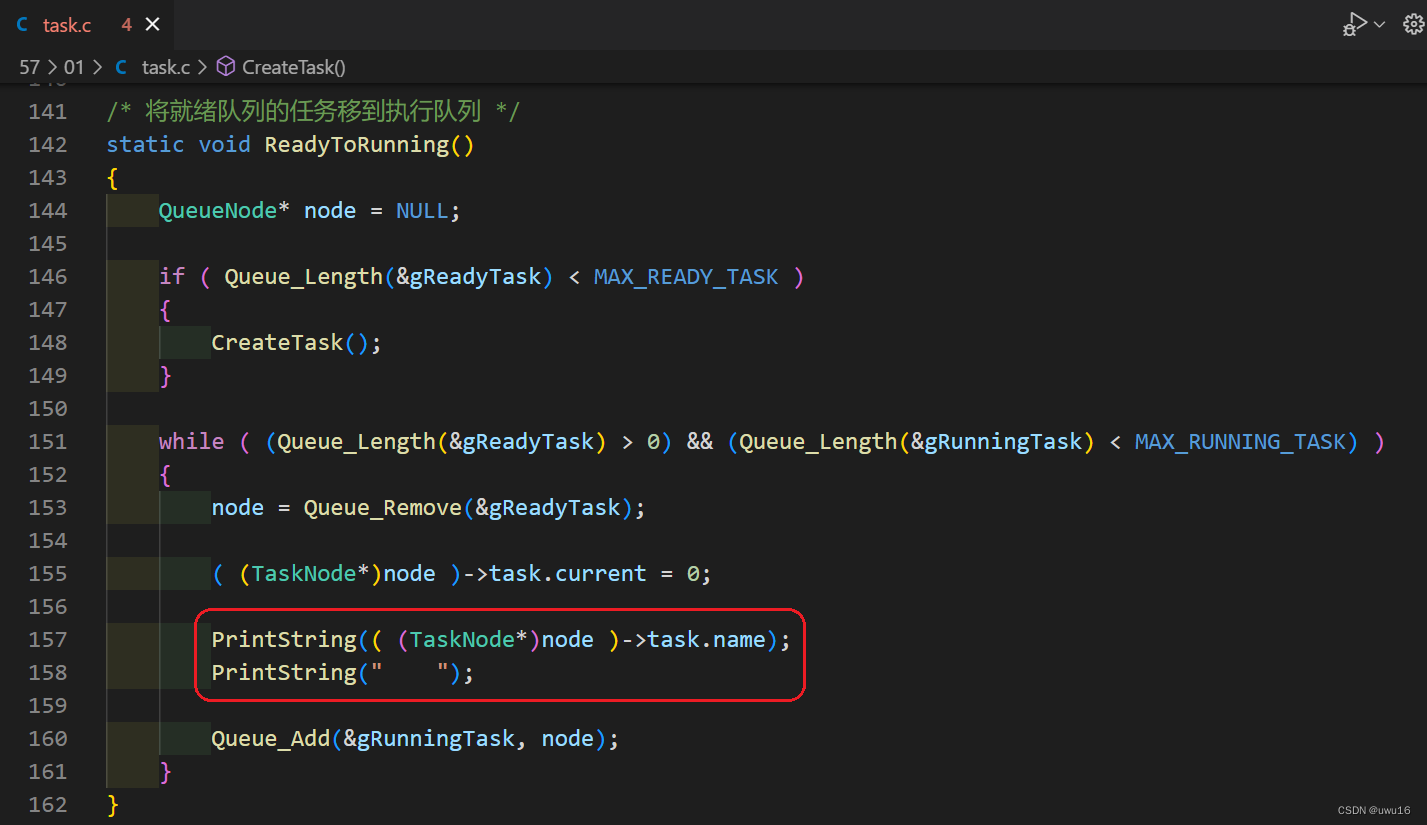Click the C icon in the breadcrumb
The width and height of the screenshot is (1427, 825).
pos(121,67)
